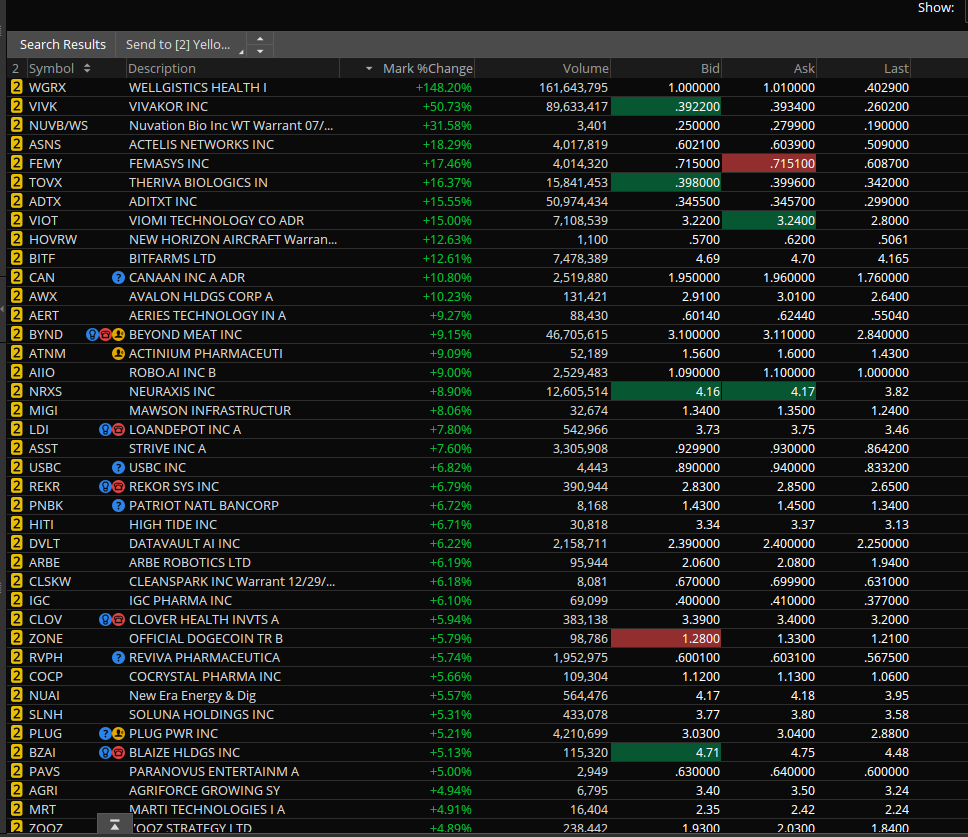Click the ZONE red bid cell 1.2800
The width and height of the screenshot is (968, 837).
point(666,638)
